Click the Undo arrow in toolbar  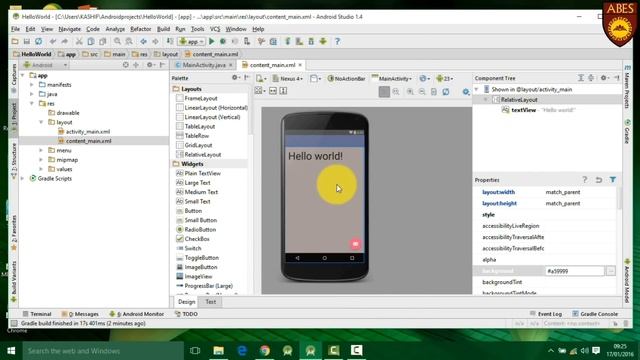click(53, 41)
